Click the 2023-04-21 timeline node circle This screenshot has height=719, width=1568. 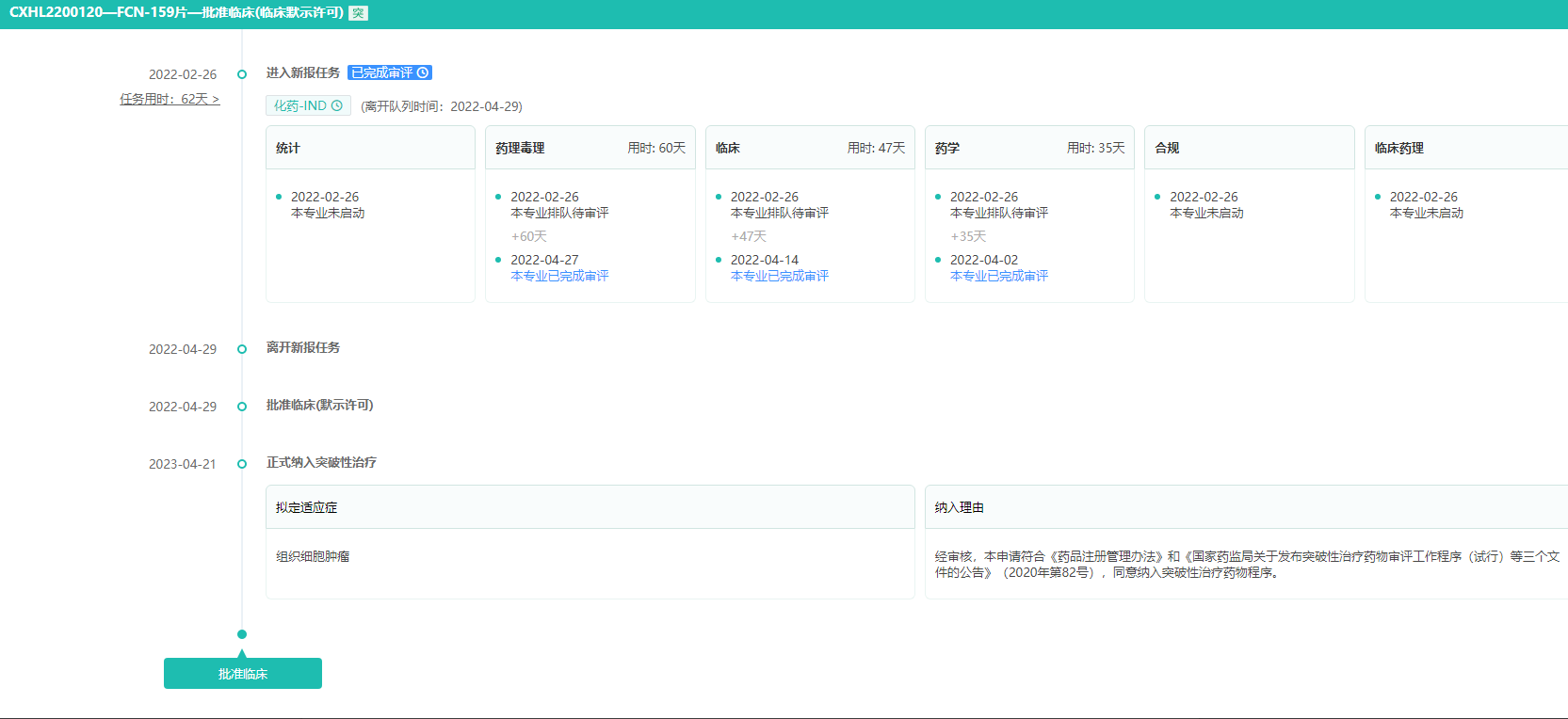tap(242, 464)
